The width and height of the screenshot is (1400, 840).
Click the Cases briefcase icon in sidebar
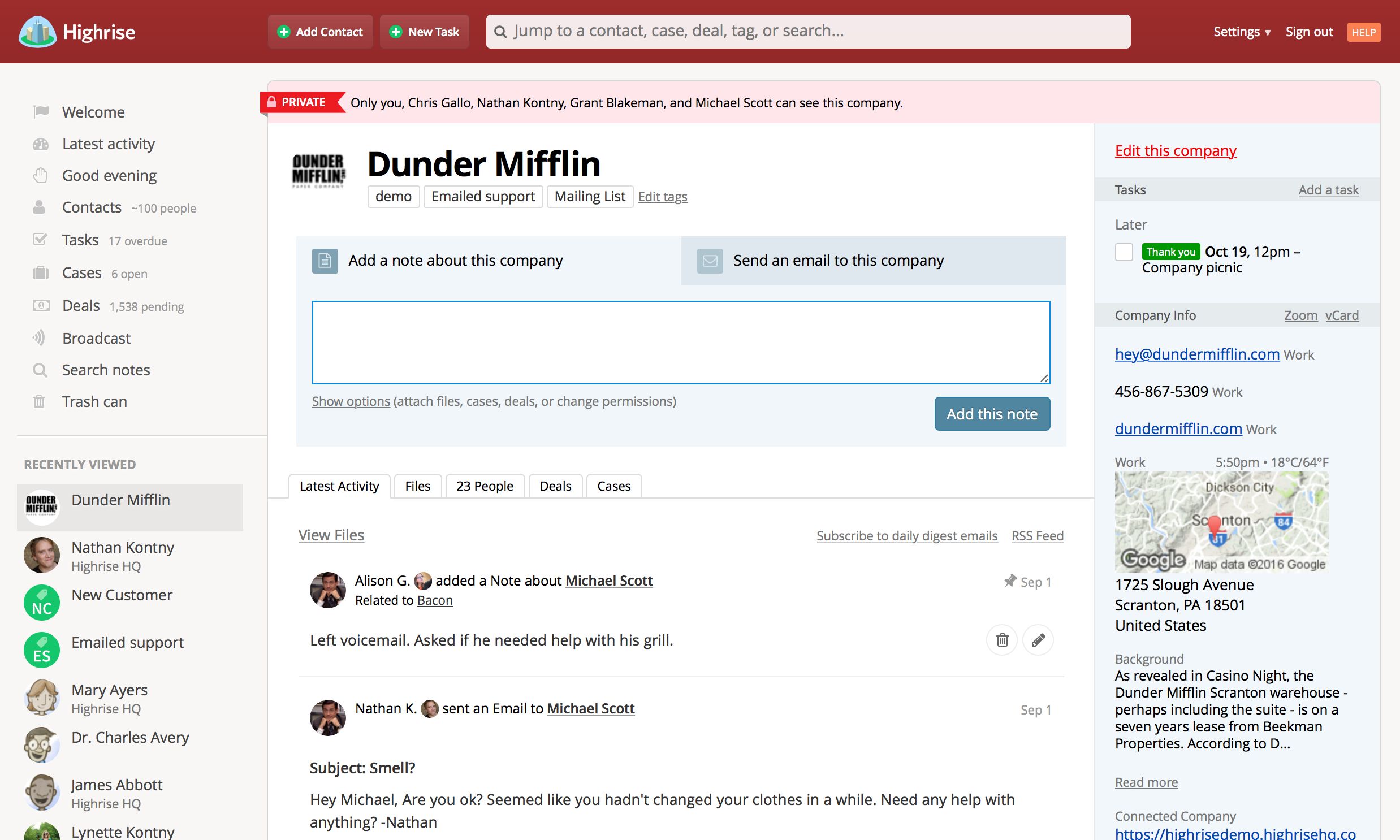pos(40,273)
